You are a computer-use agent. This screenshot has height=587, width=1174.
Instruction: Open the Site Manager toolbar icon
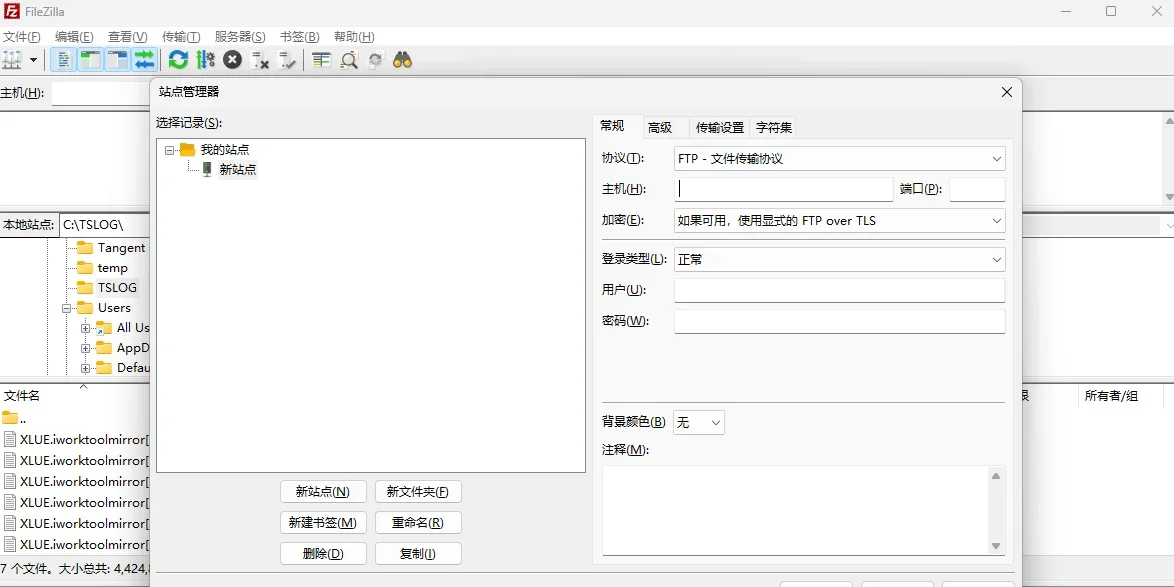[x=12, y=59]
